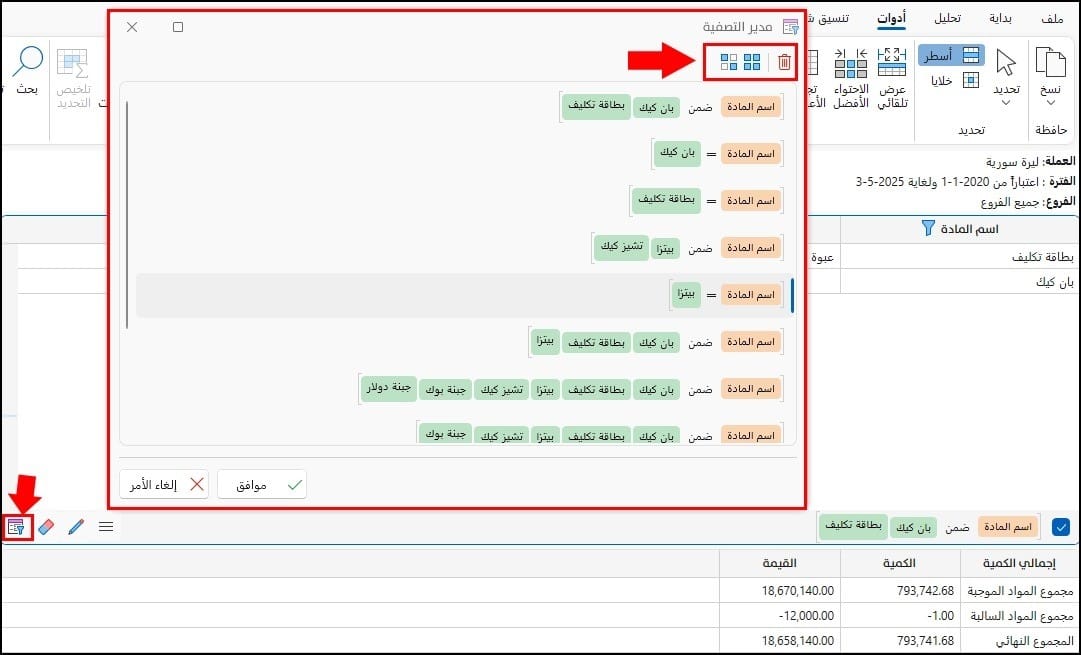Click the القيمة column header in summary table
The width and height of the screenshot is (1081, 655).
[780, 563]
